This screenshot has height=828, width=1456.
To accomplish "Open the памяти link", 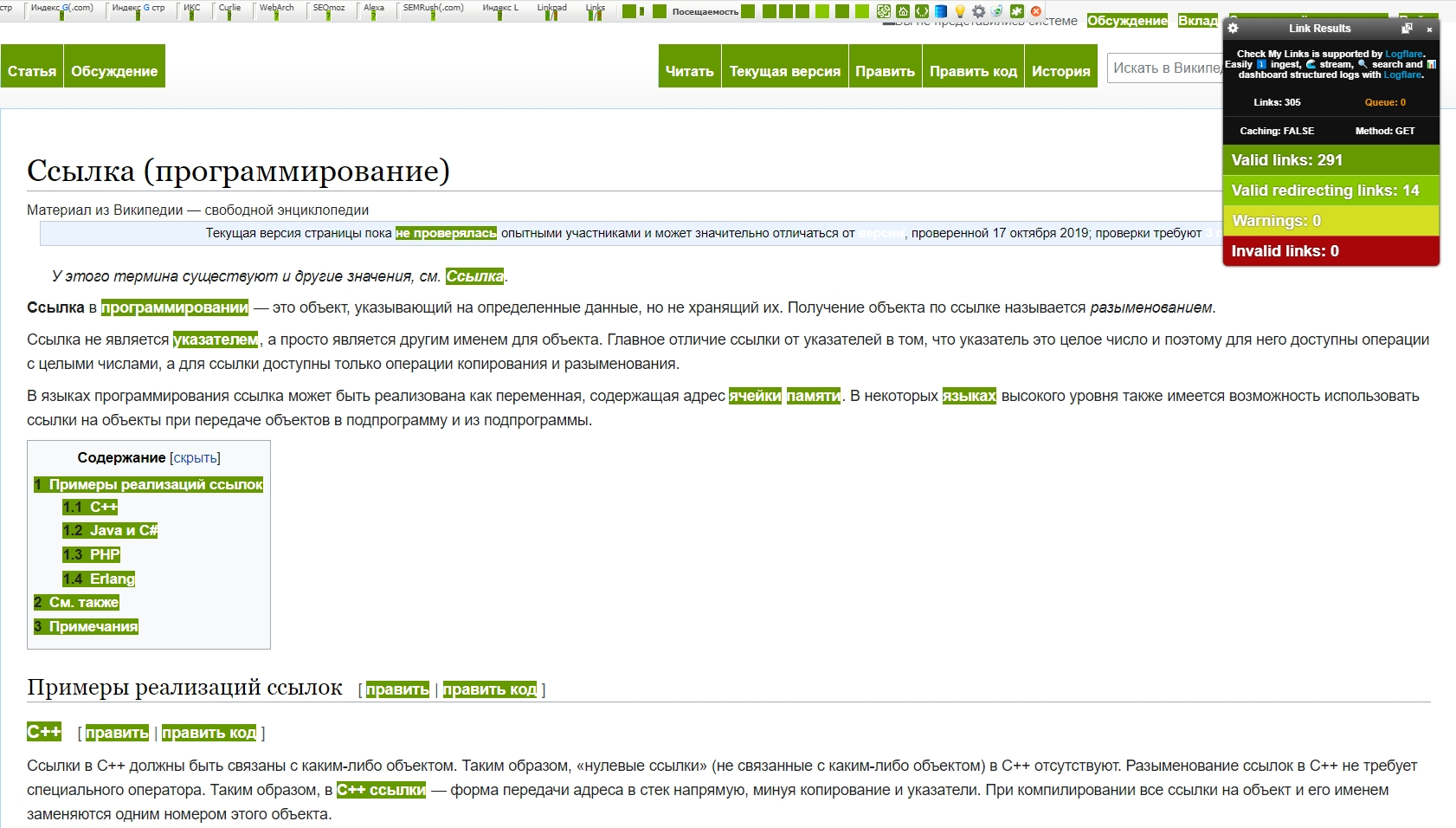I will coord(814,396).
